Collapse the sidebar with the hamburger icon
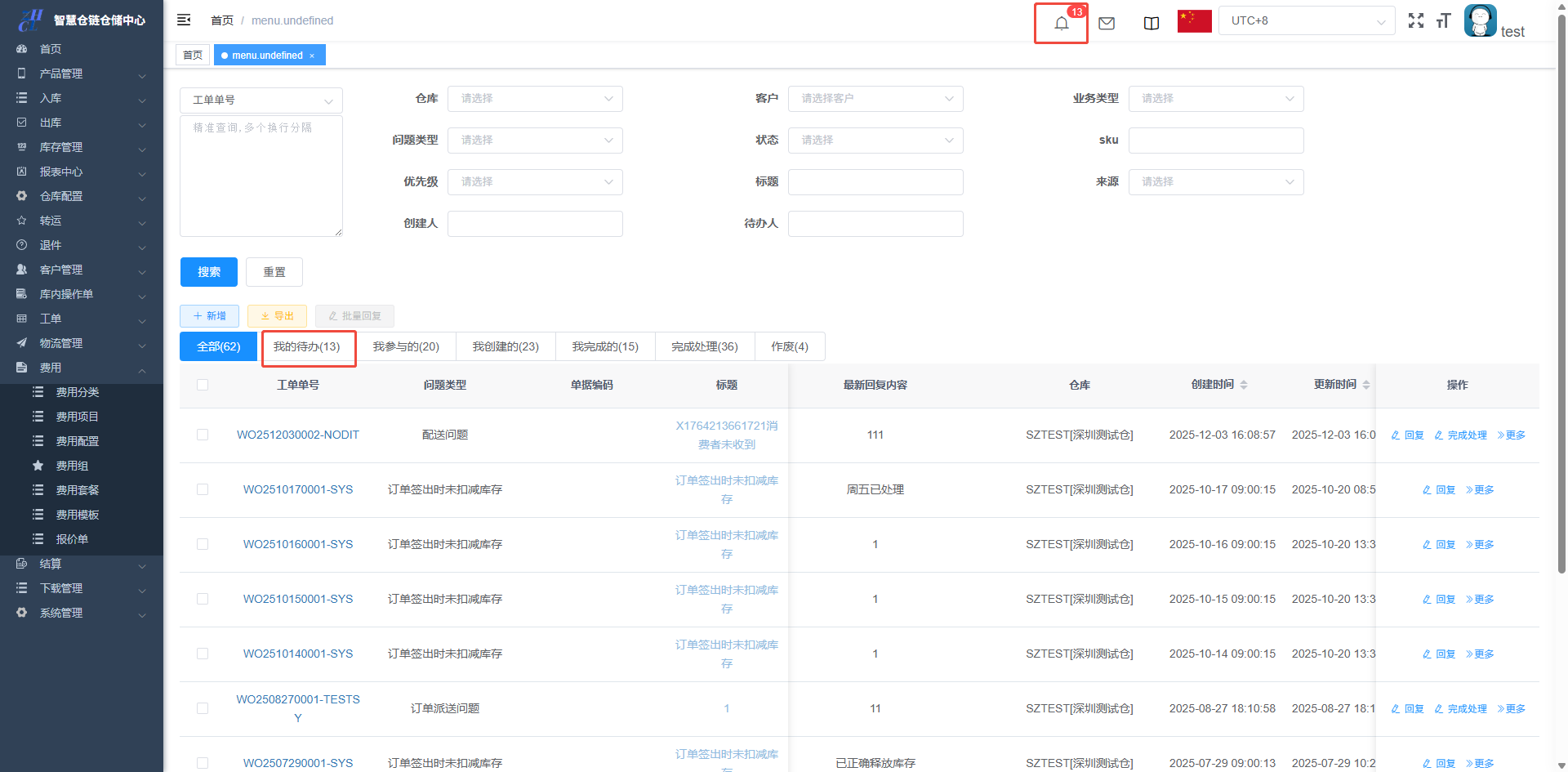Image resolution: width=1568 pixels, height=772 pixels. point(184,20)
